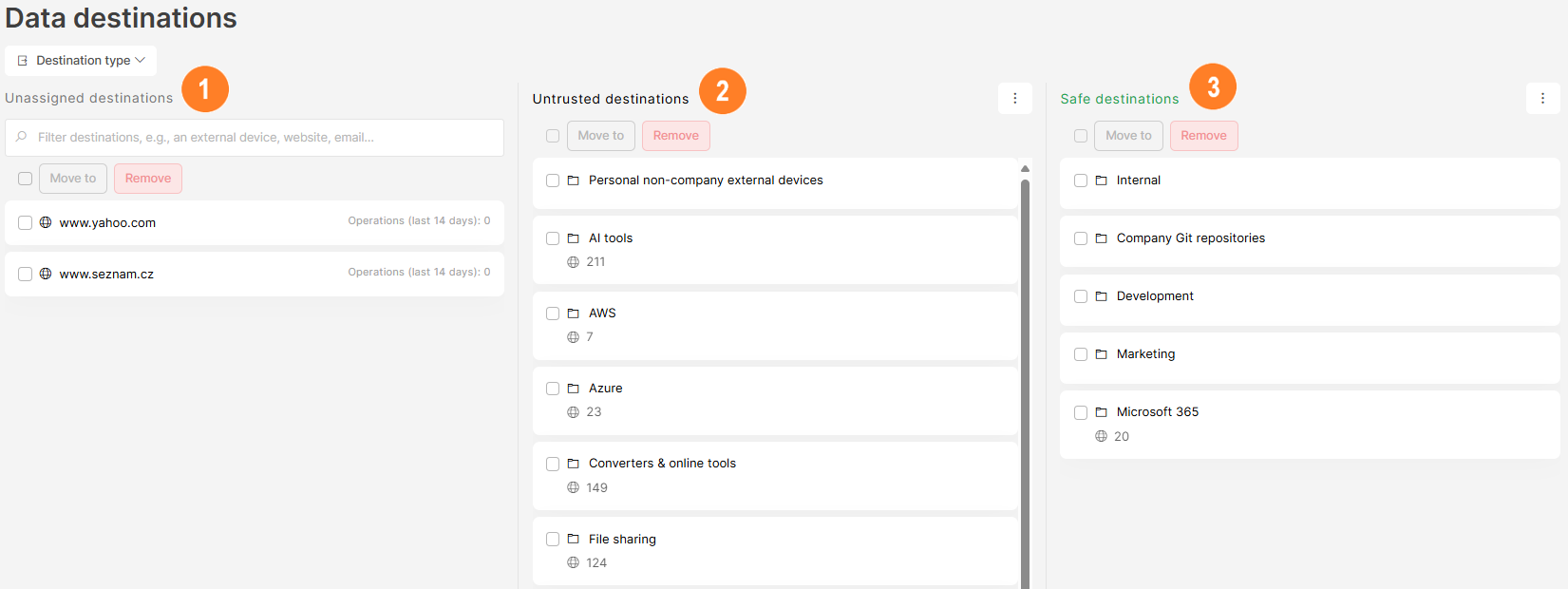Open Untrusted destinations three-dot menu
Image resolution: width=1568 pixels, height=589 pixels.
(1014, 98)
